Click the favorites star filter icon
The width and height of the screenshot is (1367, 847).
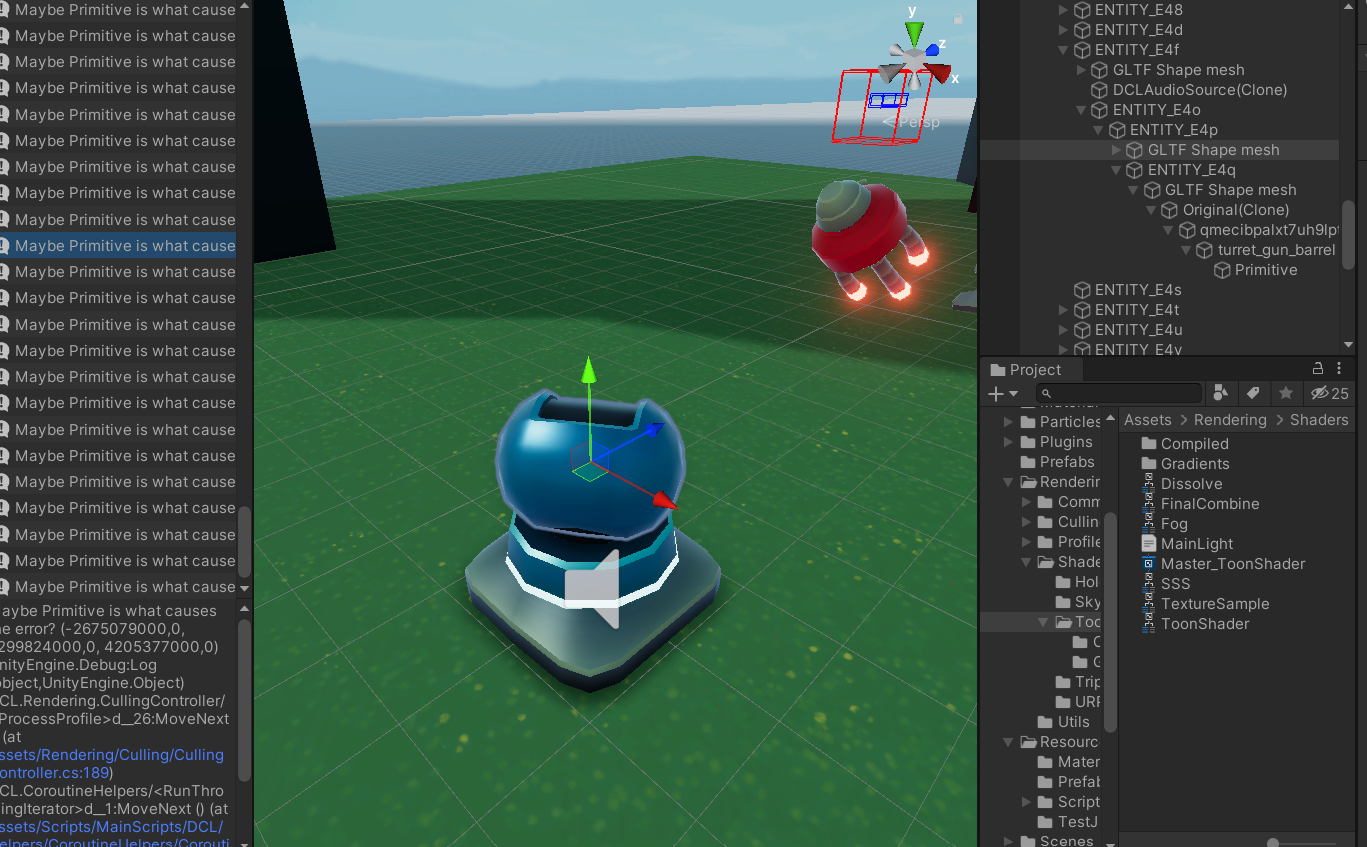tap(1287, 393)
